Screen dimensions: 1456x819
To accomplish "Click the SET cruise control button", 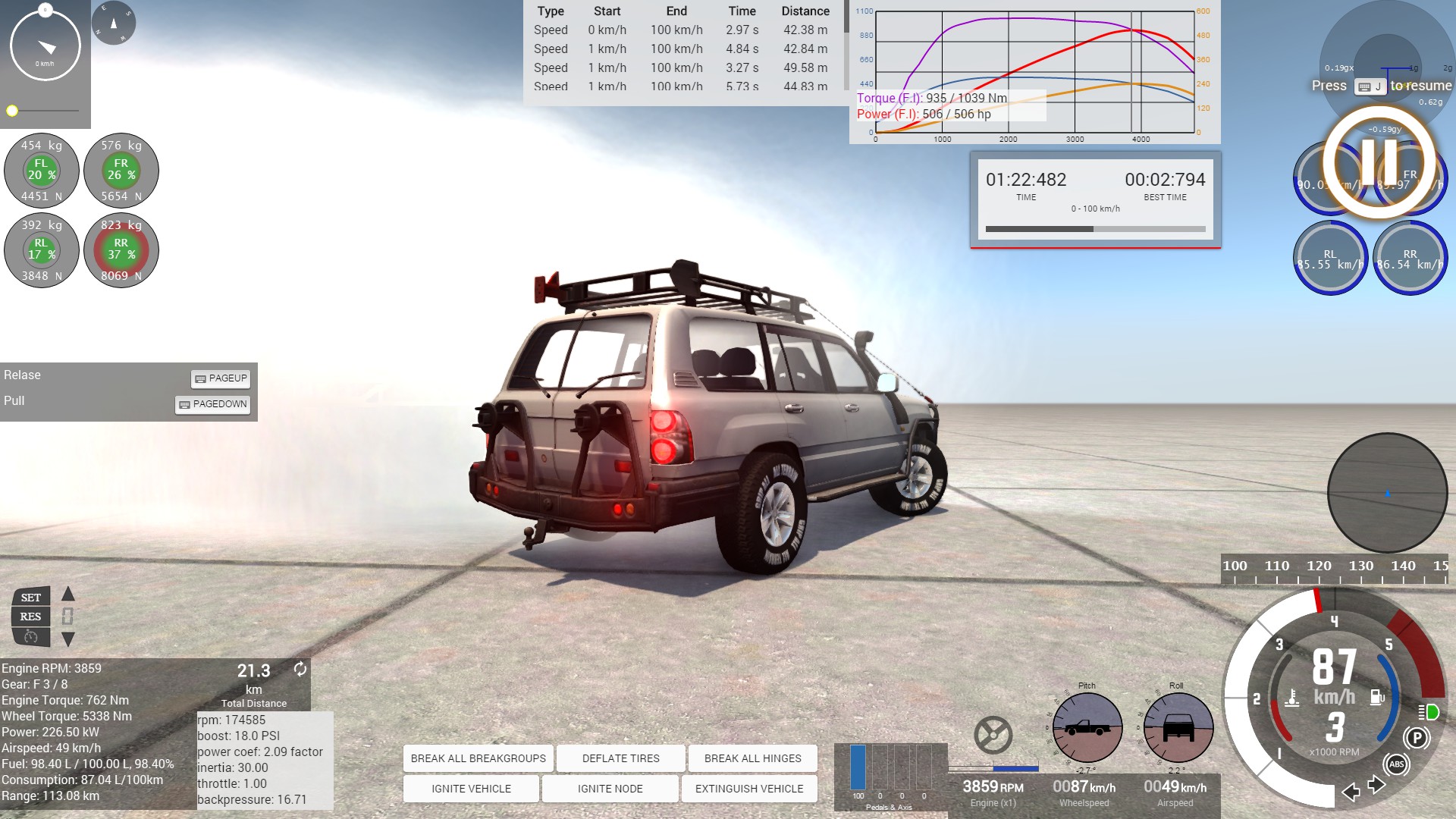I will coord(31,598).
